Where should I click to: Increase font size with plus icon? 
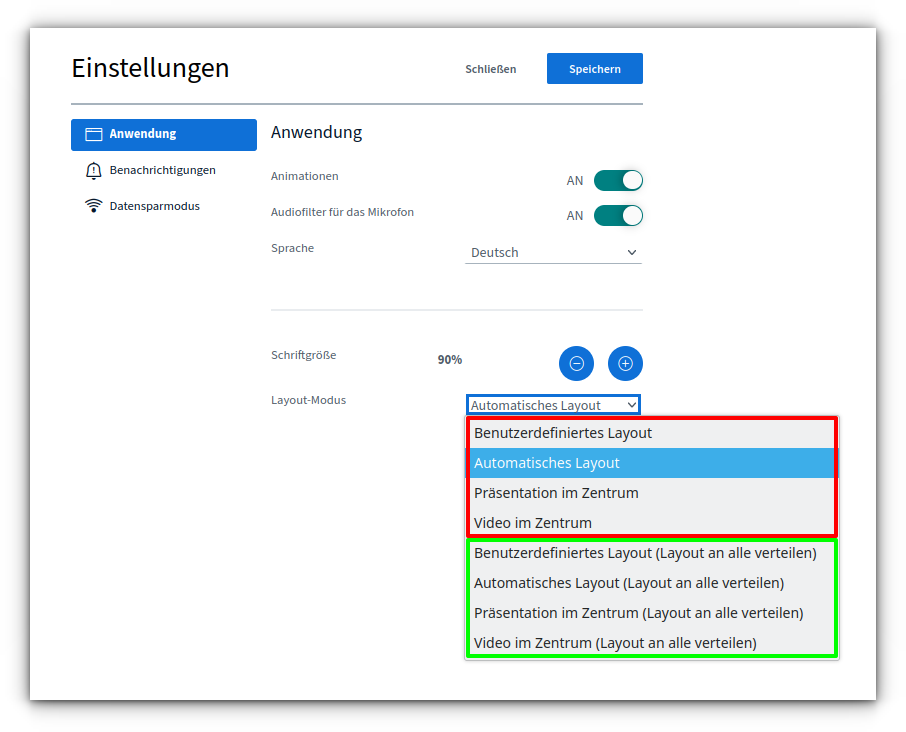625,364
